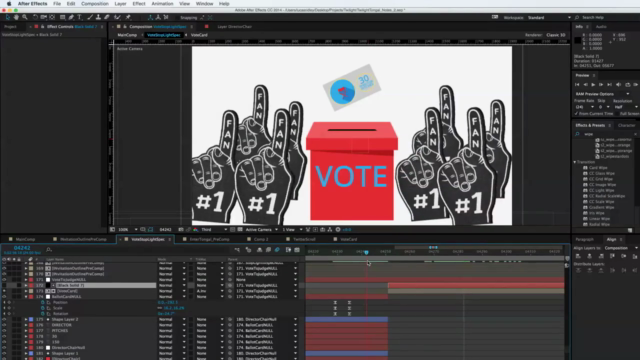Select the Puppet Pin tool
Image resolution: width=640 pixels, height=360 pixels.
pyautogui.click(x=128, y=17)
